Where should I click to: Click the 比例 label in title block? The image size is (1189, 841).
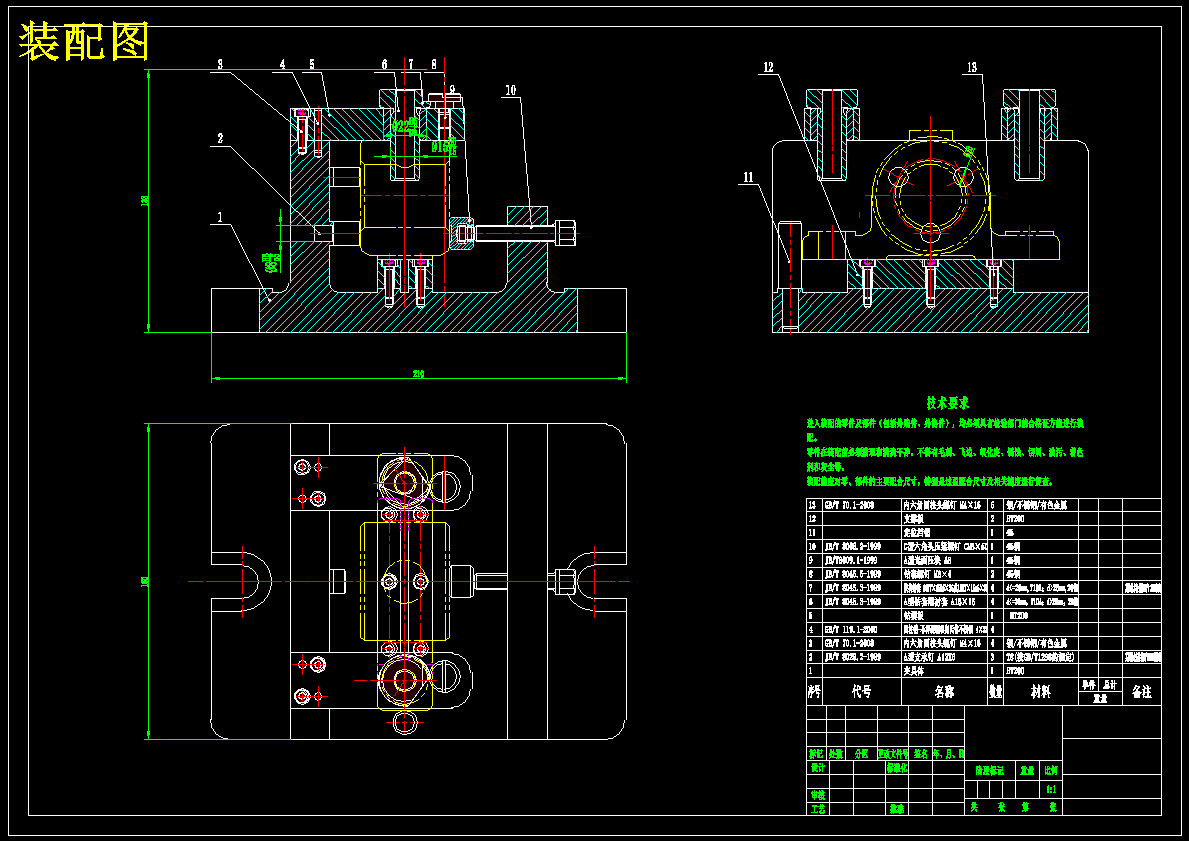1051,770
